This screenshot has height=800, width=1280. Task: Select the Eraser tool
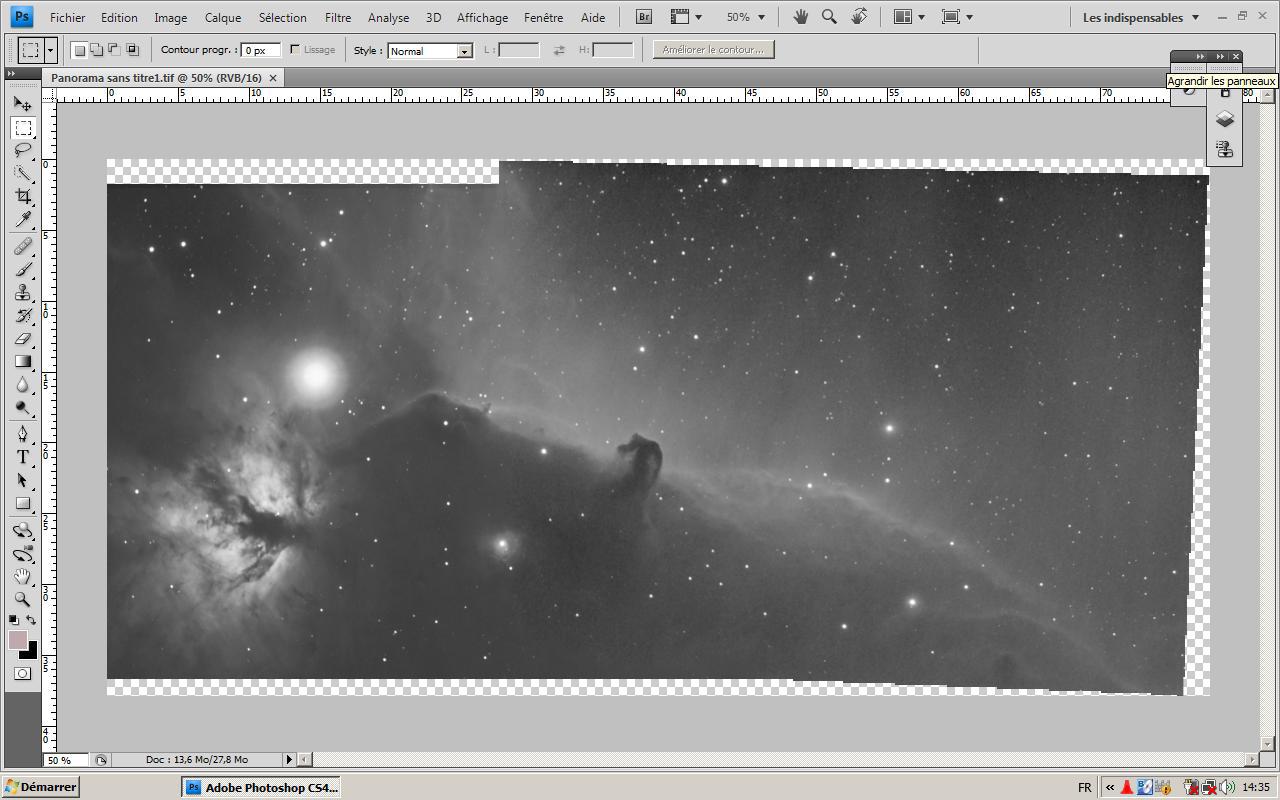click(x=22, y=339)
